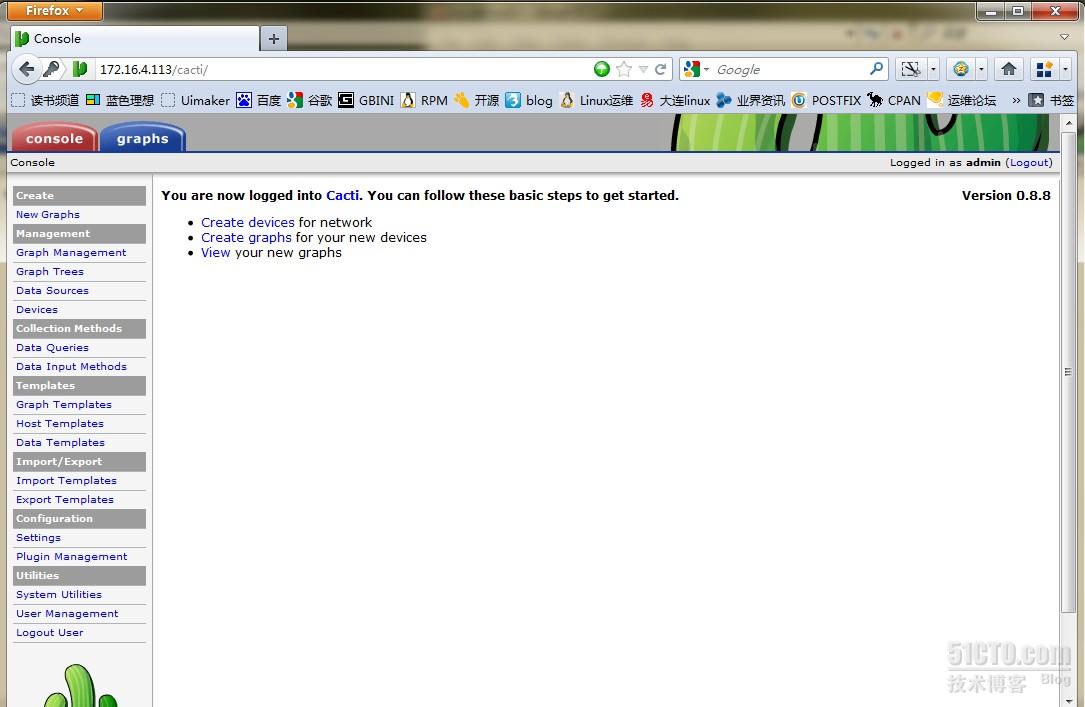Viewport: 1085px width, 707px height.
Task: Open Data Input Methods in the sidebar
Action: point(71,366)
